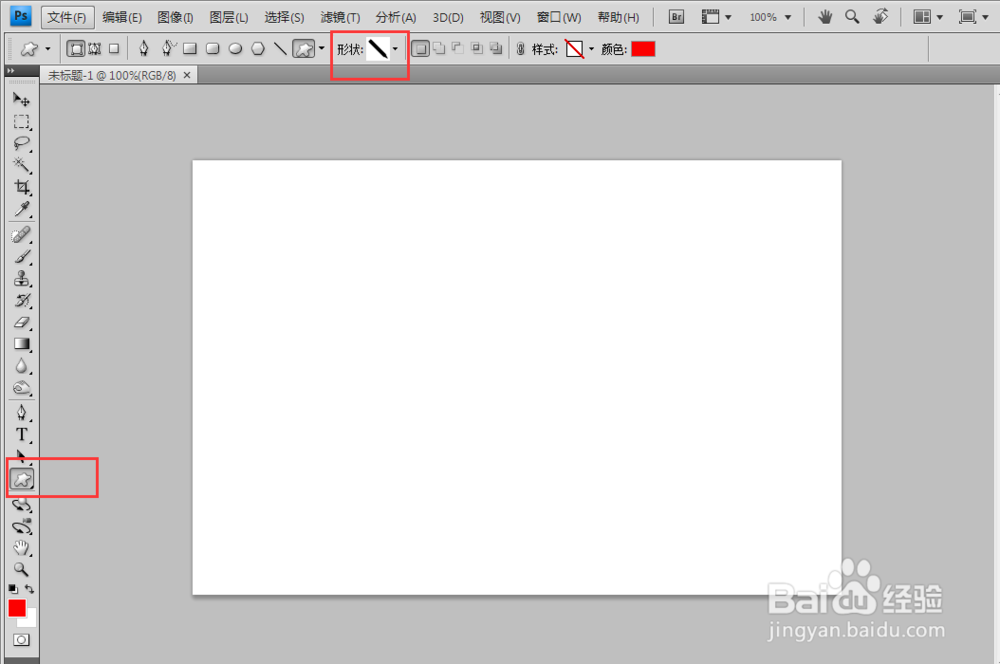Image resolution: width=1000 pixels, height=664 pixels.
Task: Choose Polygon shape tool in options bar
Action: [258, 48]
